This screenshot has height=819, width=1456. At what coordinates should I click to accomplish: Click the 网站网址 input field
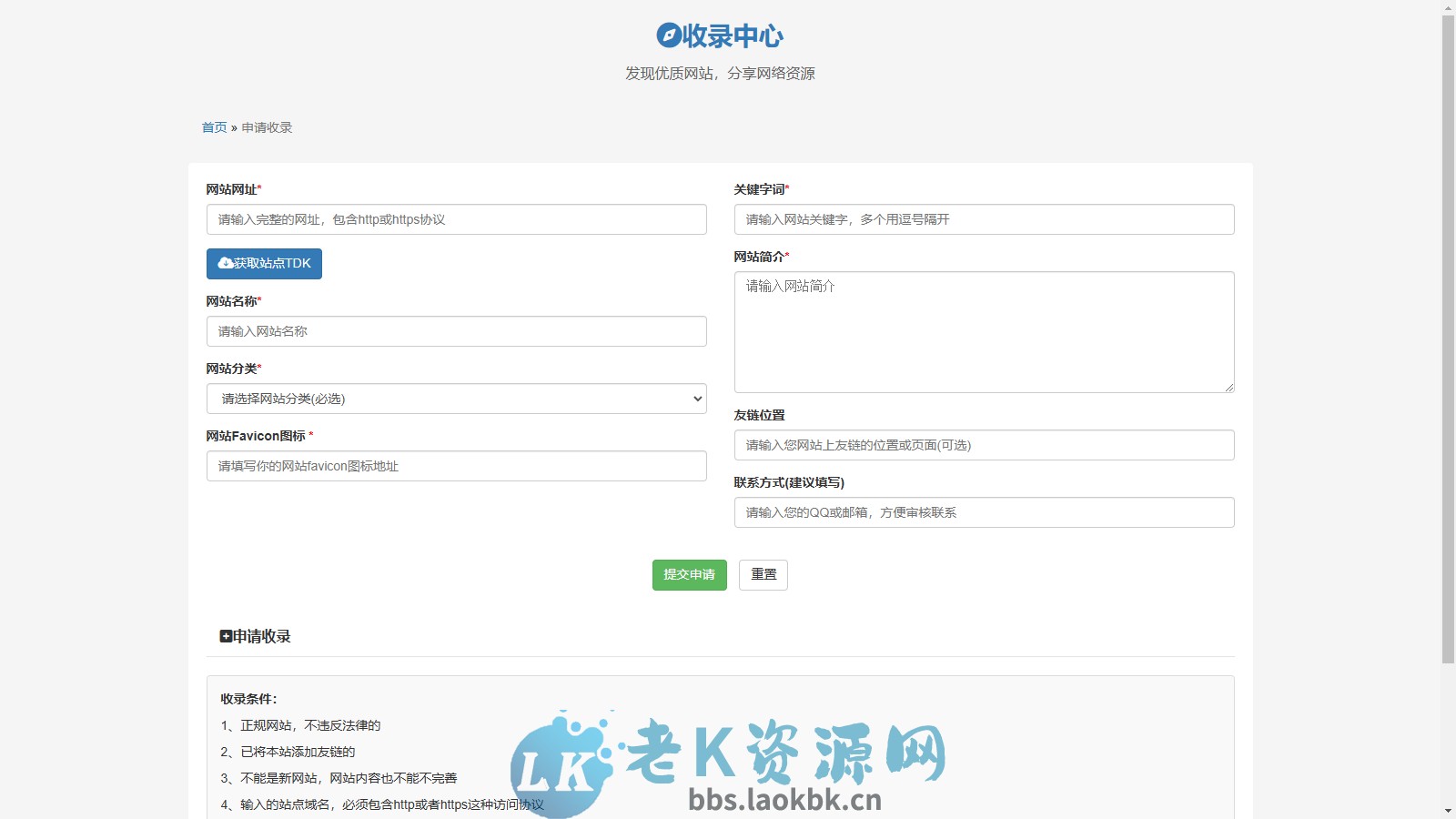pos(455,219)
